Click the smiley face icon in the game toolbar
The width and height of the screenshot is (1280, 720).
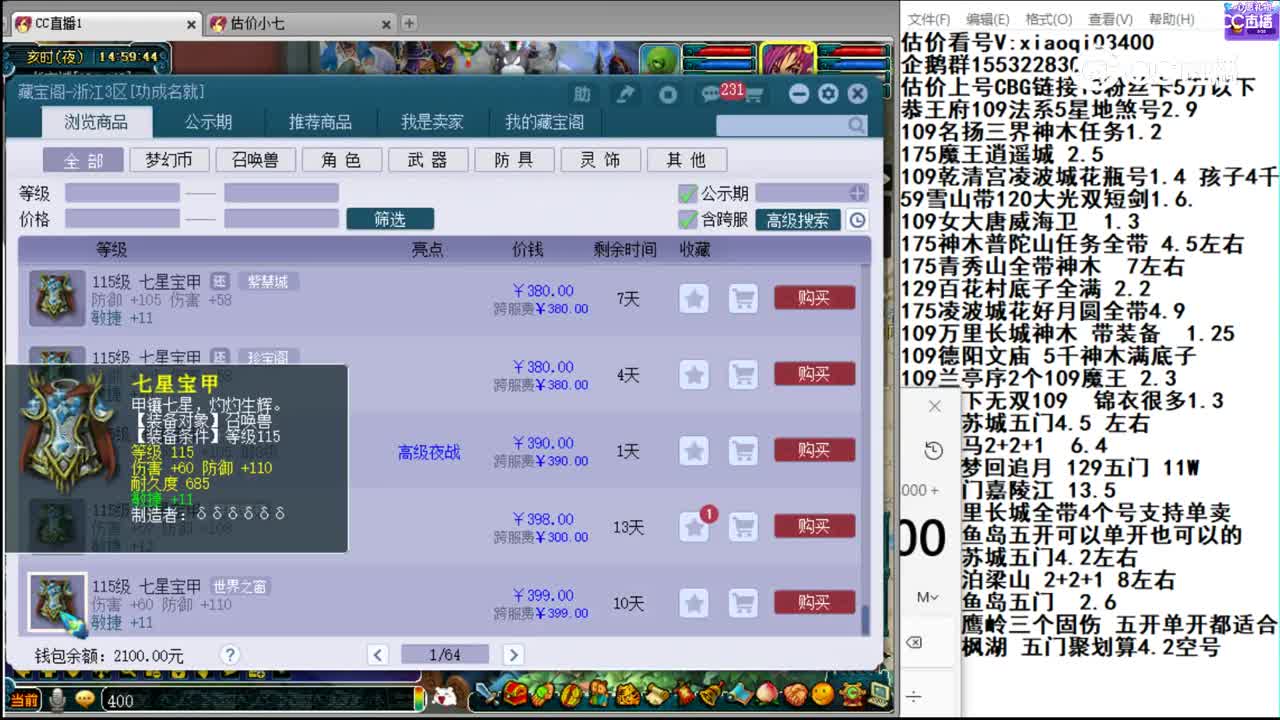pos(823,693)
